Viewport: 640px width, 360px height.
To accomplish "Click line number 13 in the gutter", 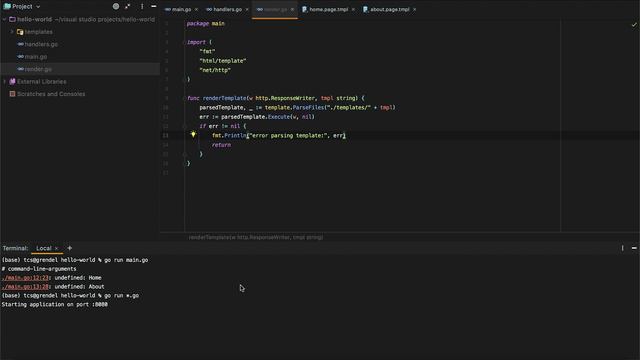I will pyautogui.click(x=165, y=136).
